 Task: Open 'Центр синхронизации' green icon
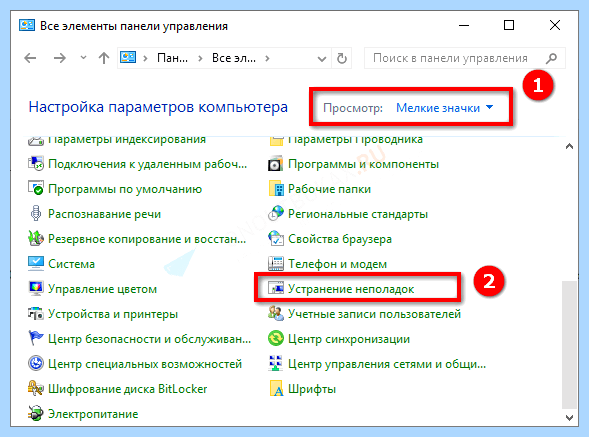pos(276,339)
